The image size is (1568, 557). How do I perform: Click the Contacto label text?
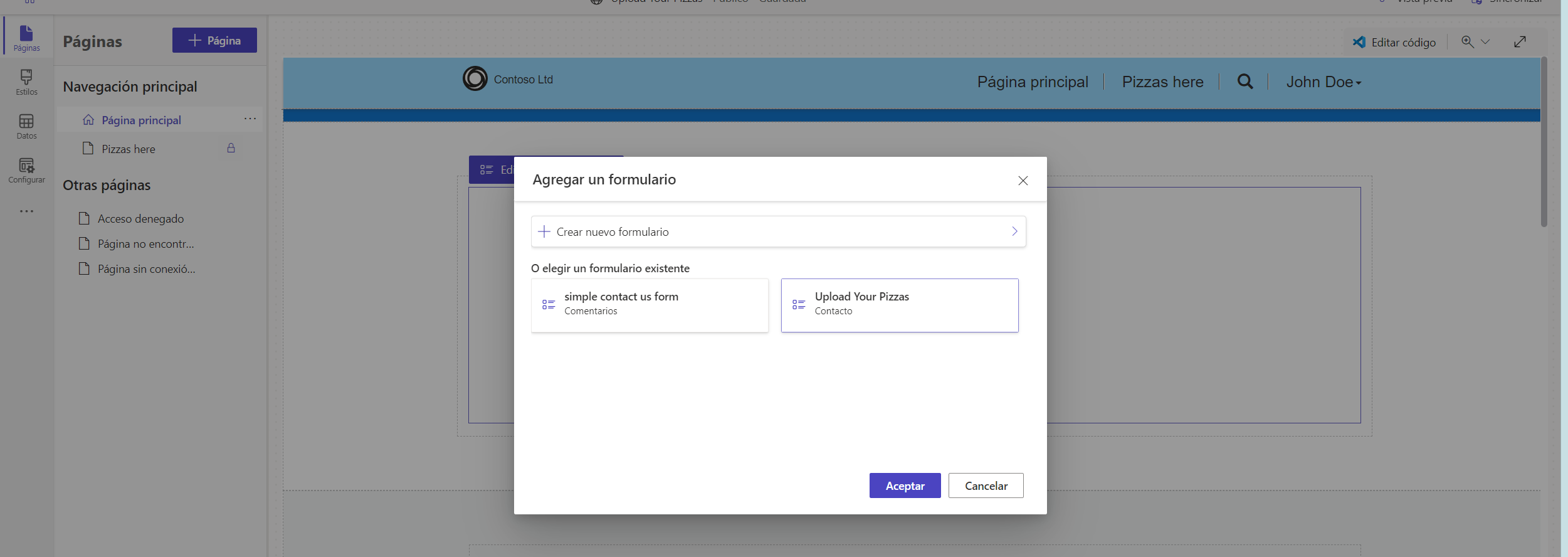pos(833,311)
